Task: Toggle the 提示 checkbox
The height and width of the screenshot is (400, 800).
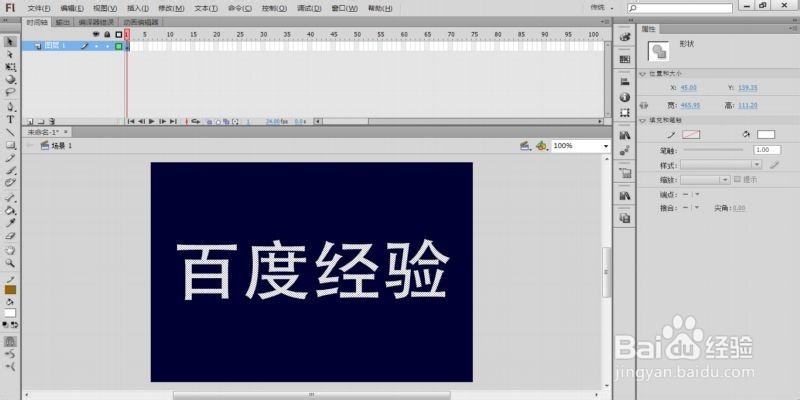Action: click(737, 180)
